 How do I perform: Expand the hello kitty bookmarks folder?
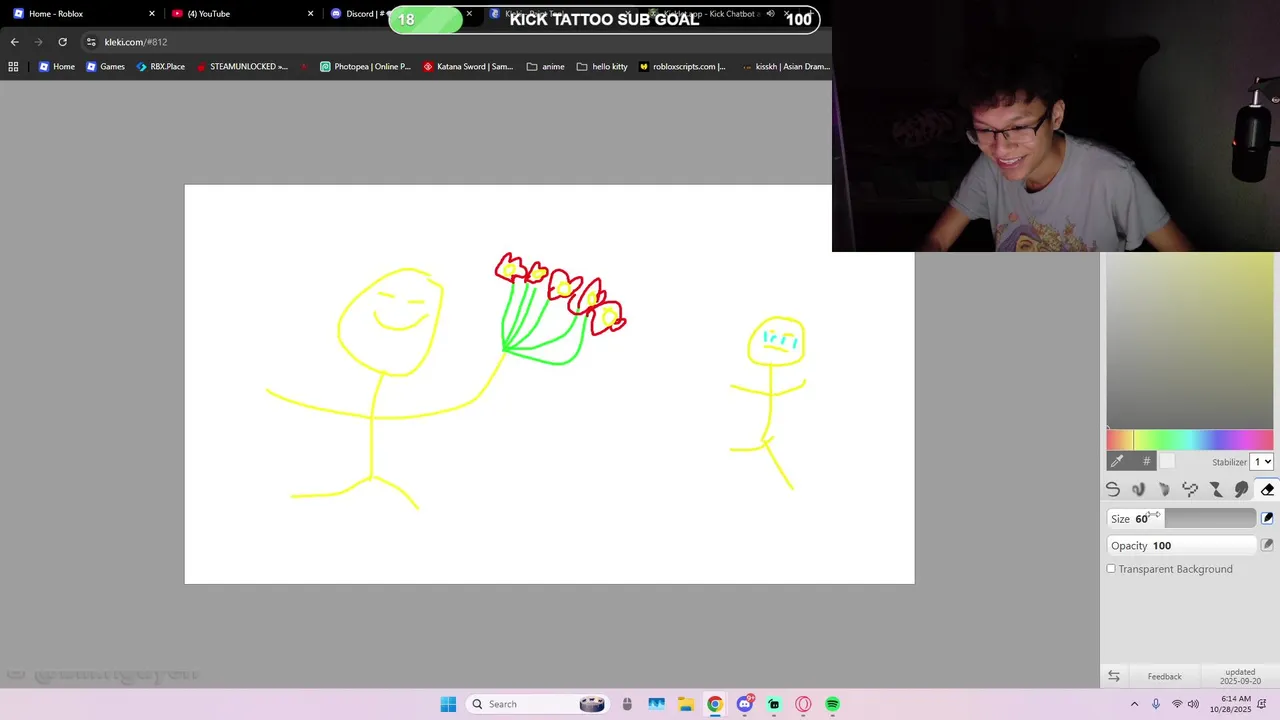[602, 67]
